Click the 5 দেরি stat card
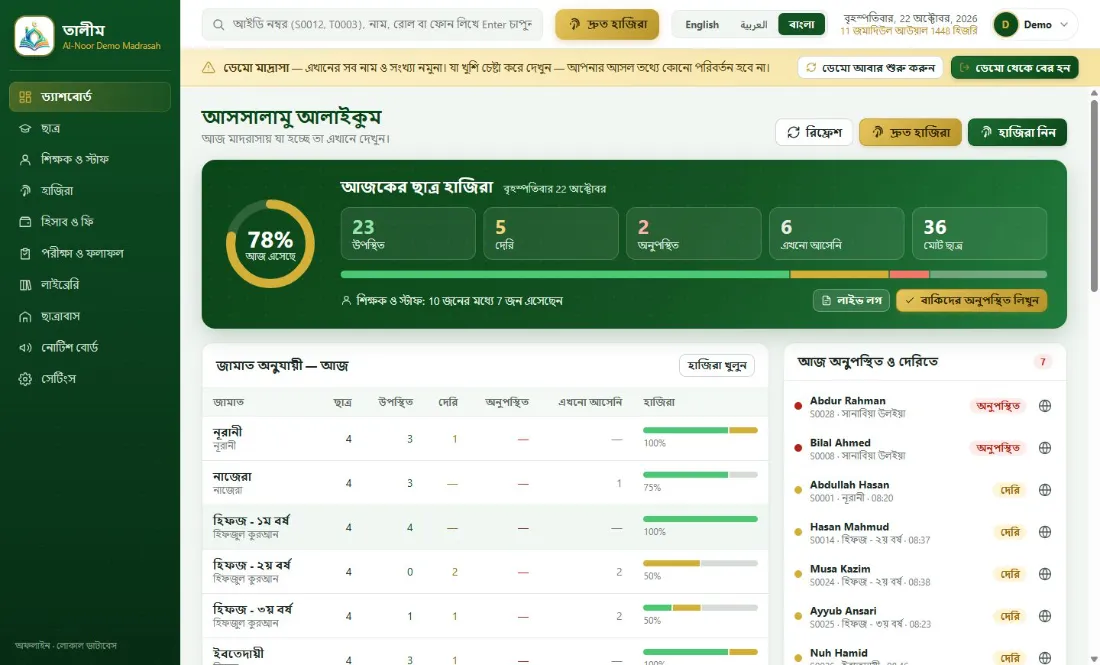The width and height of the screenshot is (1100, 665). point(551,234)
